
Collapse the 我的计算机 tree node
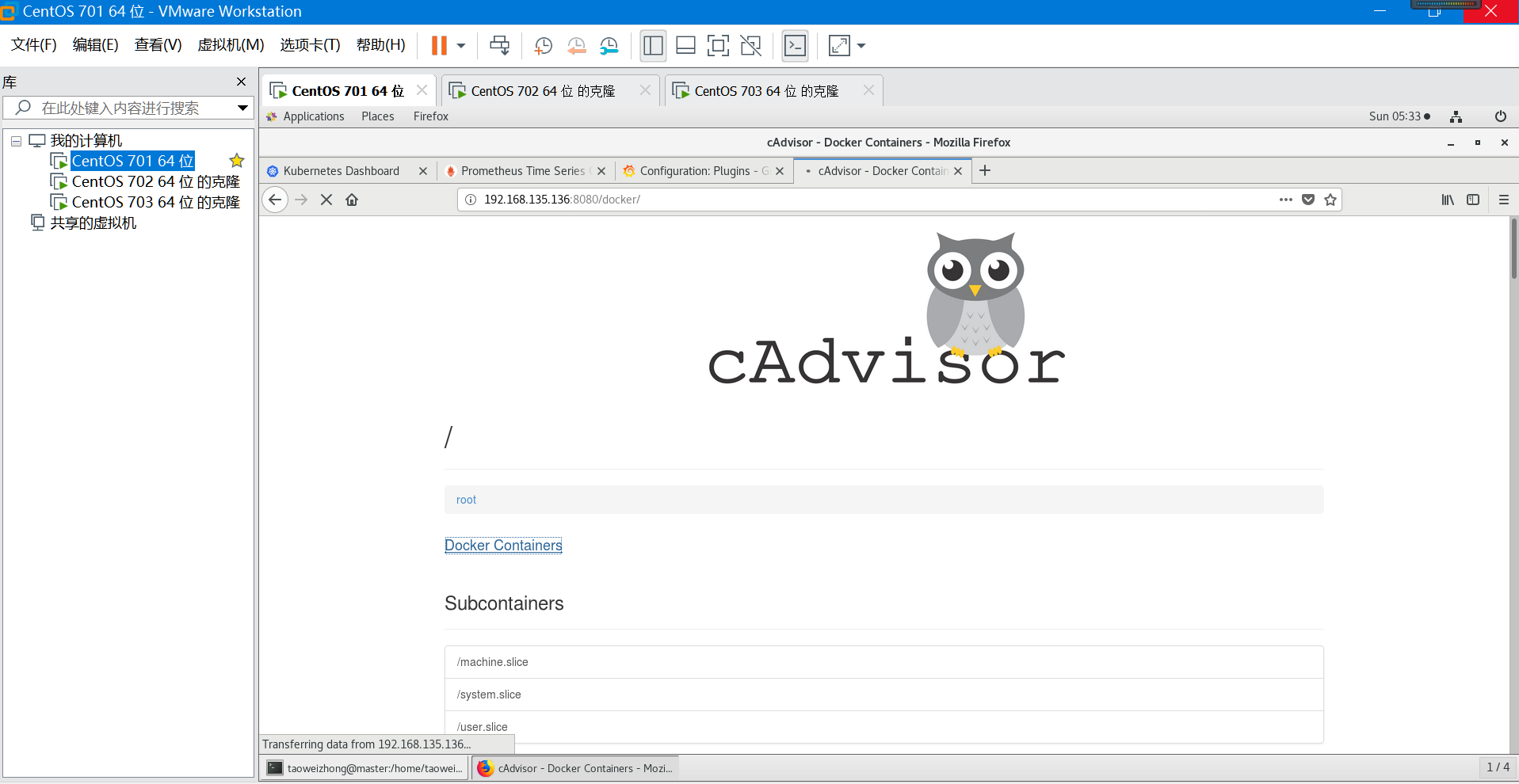(x=16, y=141)
